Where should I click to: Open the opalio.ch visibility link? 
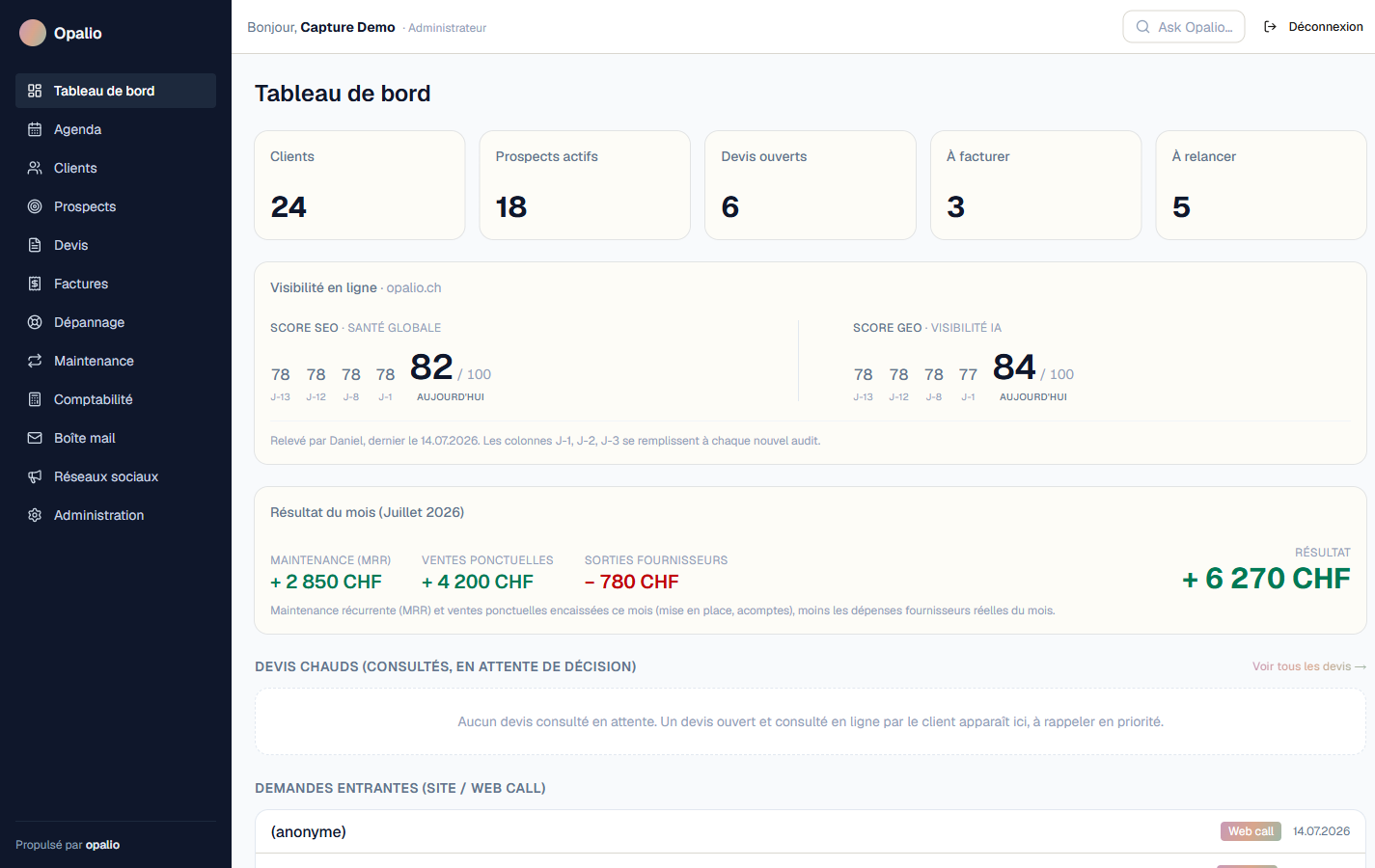pos(414,287)
